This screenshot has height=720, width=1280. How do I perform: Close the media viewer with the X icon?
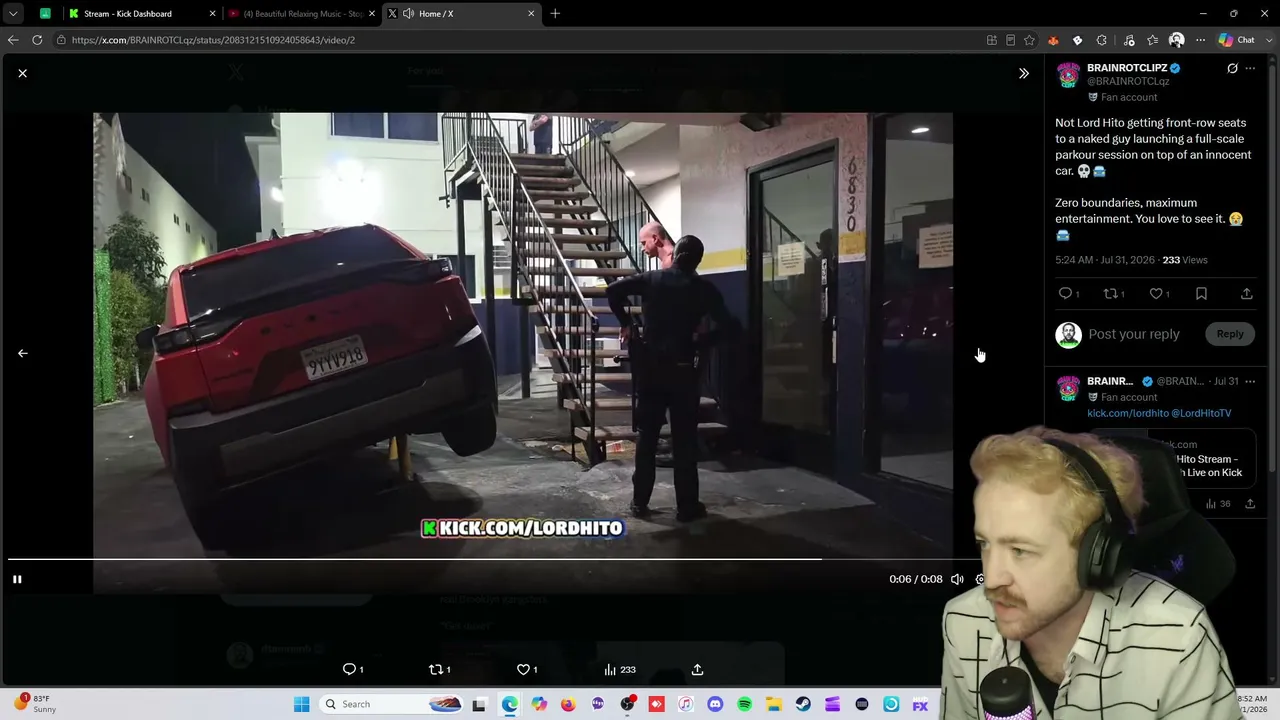tap(22, 73)
